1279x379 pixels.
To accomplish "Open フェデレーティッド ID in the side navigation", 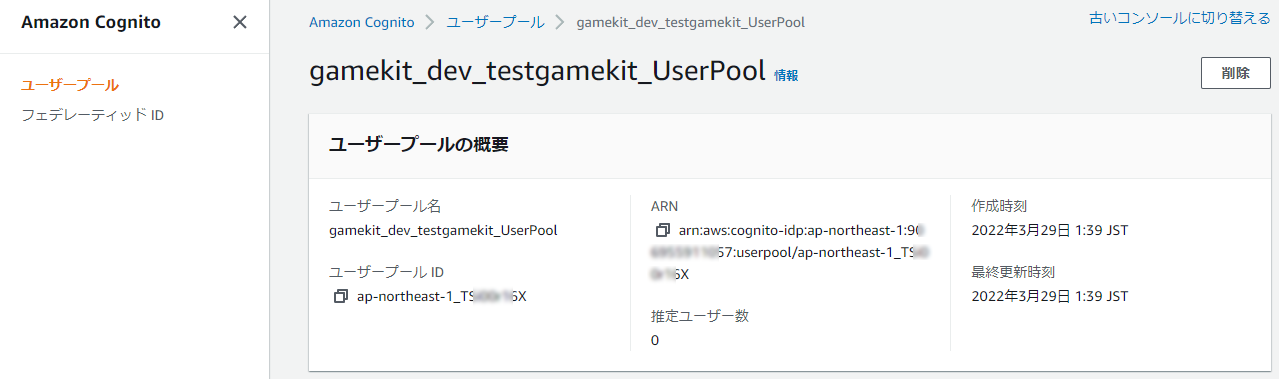I will (92, 115).
